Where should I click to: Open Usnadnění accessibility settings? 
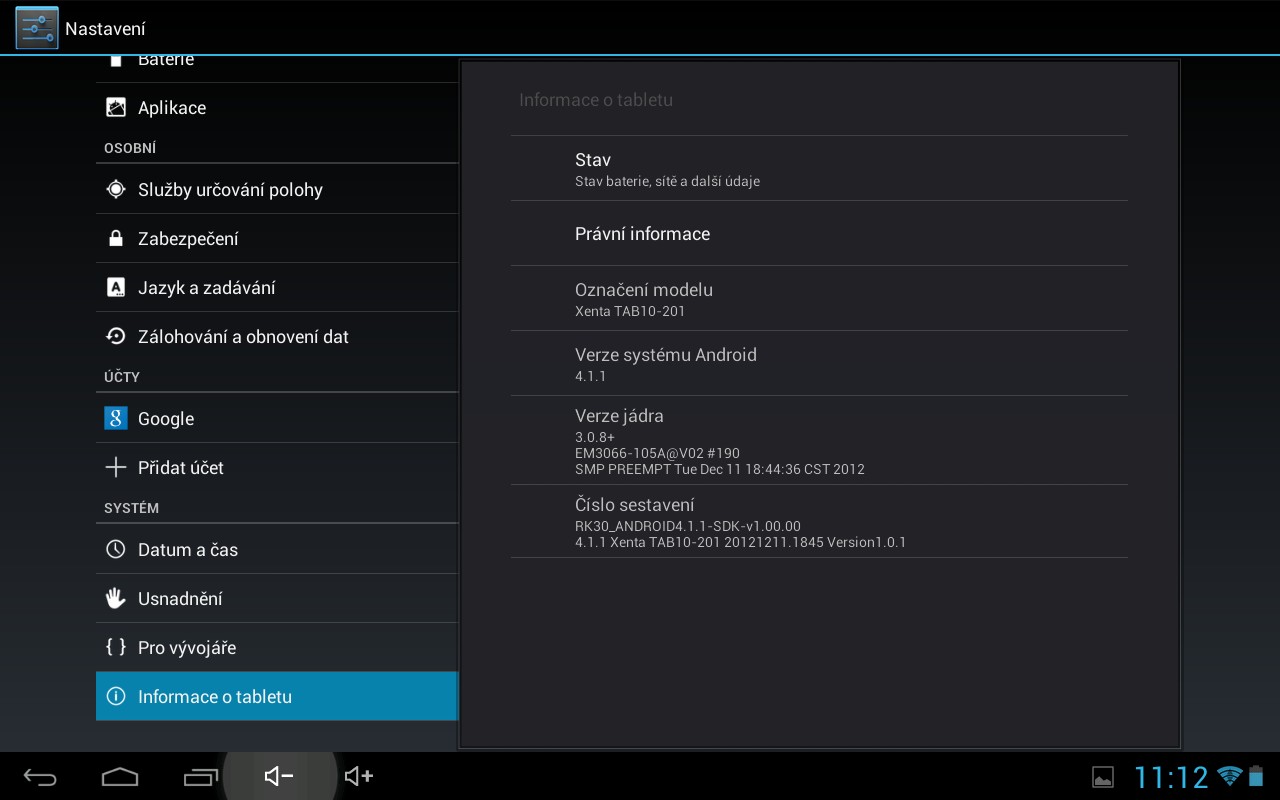click(277, 598)
